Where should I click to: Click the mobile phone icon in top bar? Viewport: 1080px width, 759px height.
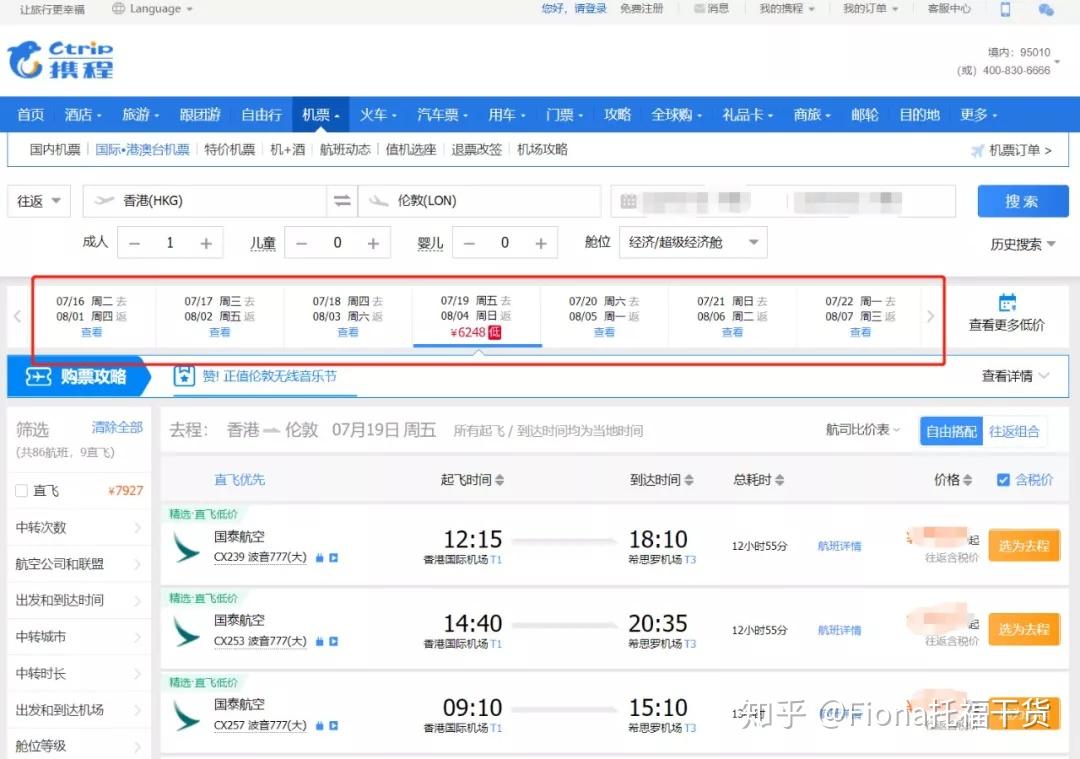(1005, 9)
